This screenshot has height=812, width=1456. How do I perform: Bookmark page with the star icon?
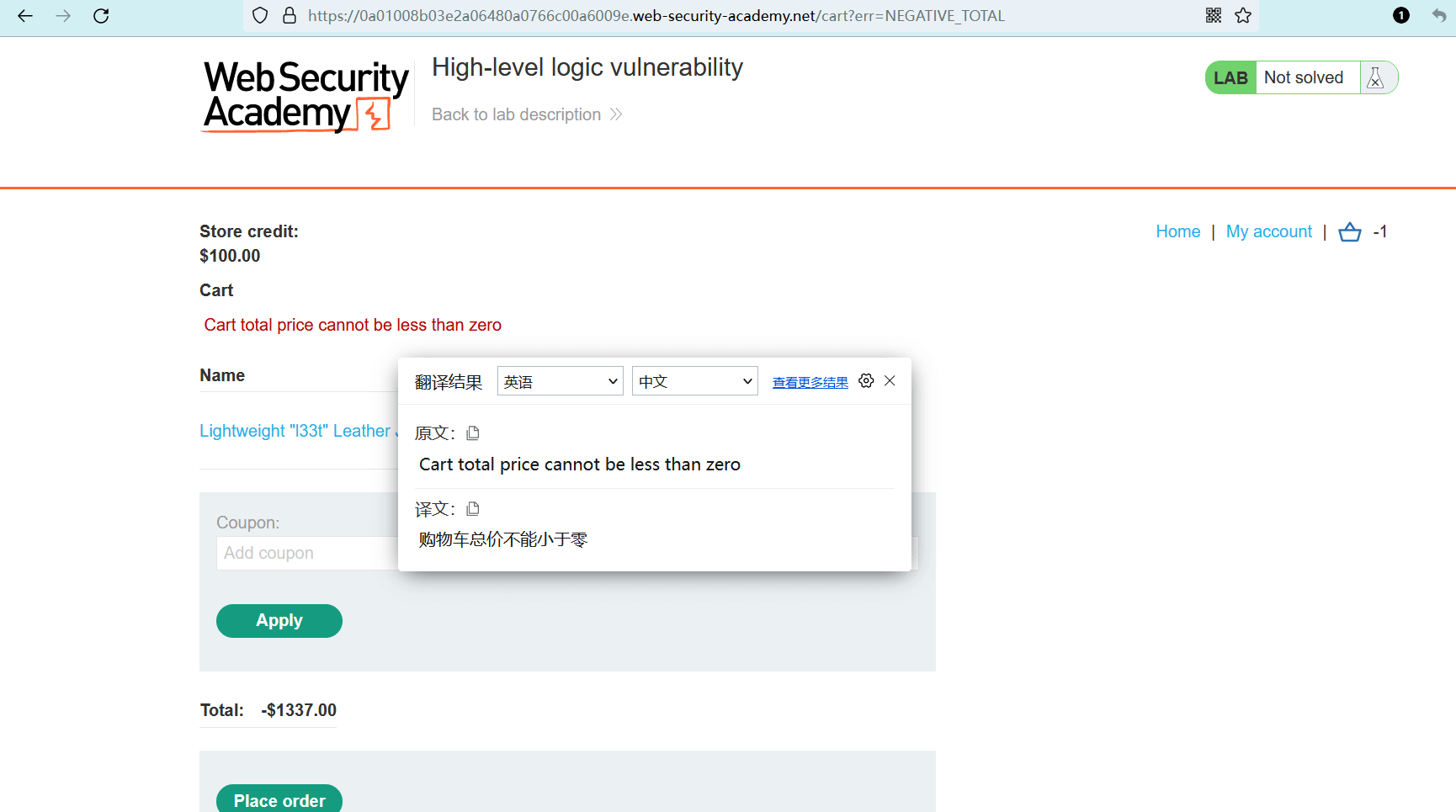(x=1243, y=15)
